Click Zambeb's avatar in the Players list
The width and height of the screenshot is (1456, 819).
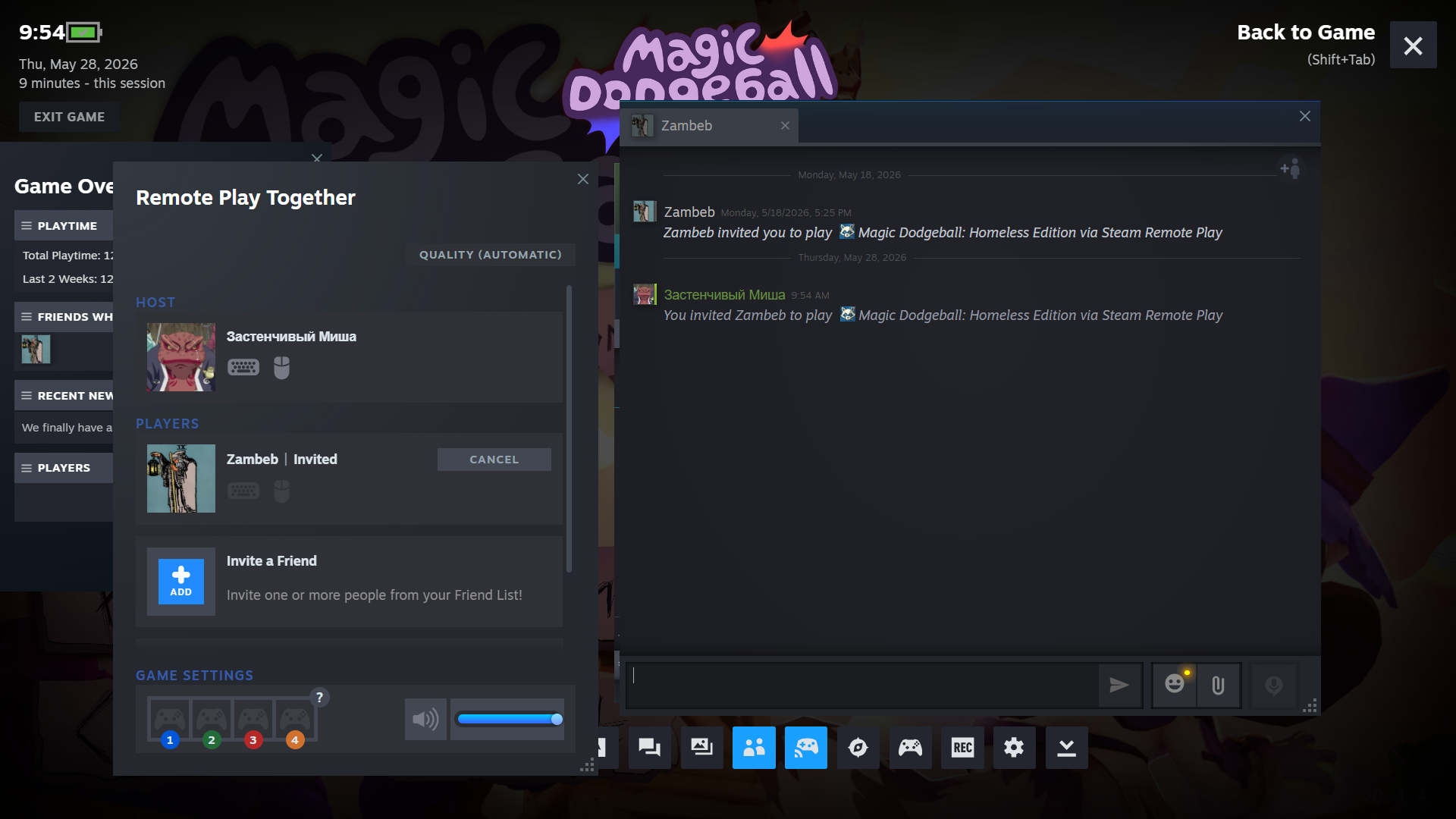click(180, 479)
